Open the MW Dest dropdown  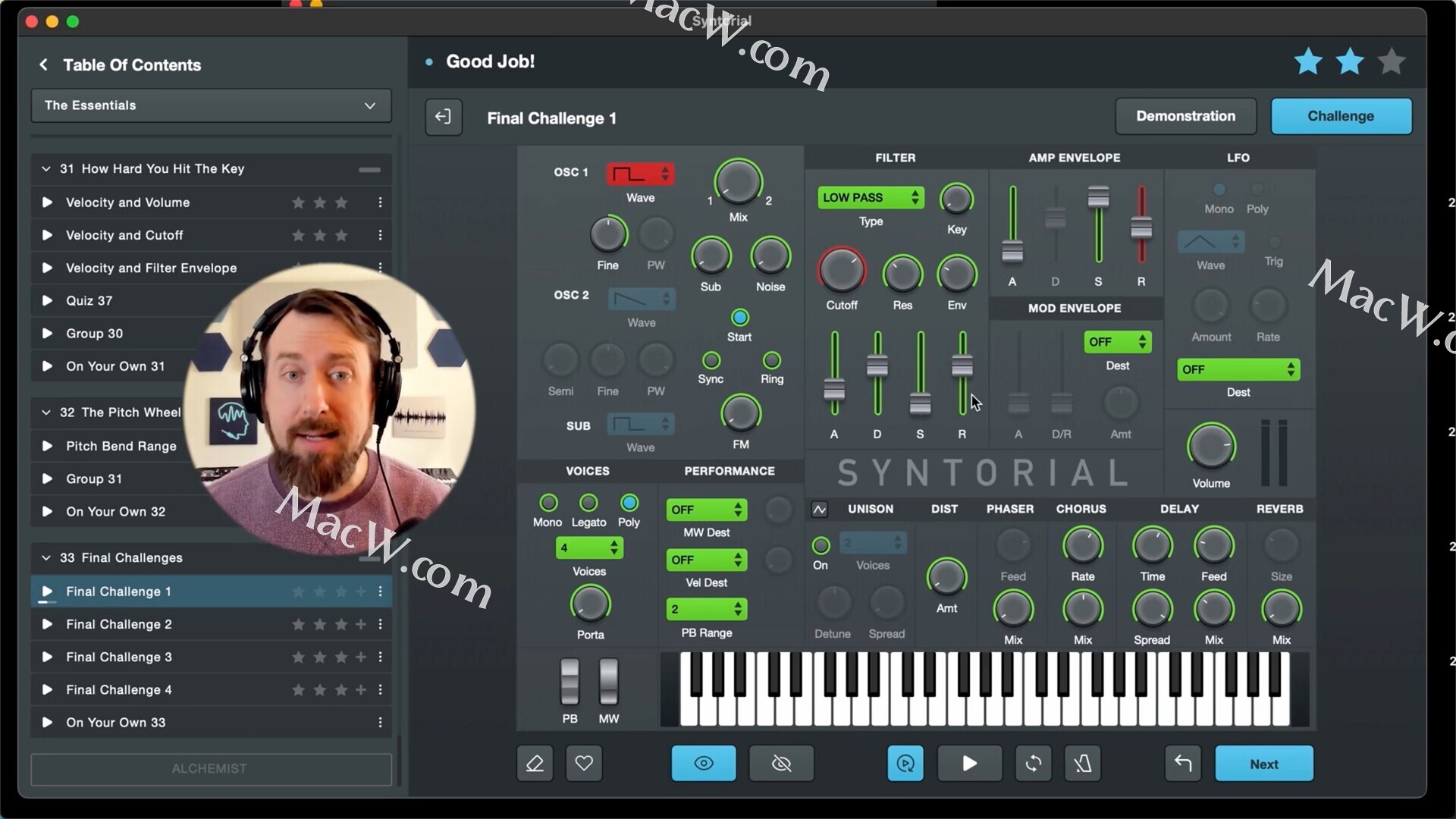[707, 510]
